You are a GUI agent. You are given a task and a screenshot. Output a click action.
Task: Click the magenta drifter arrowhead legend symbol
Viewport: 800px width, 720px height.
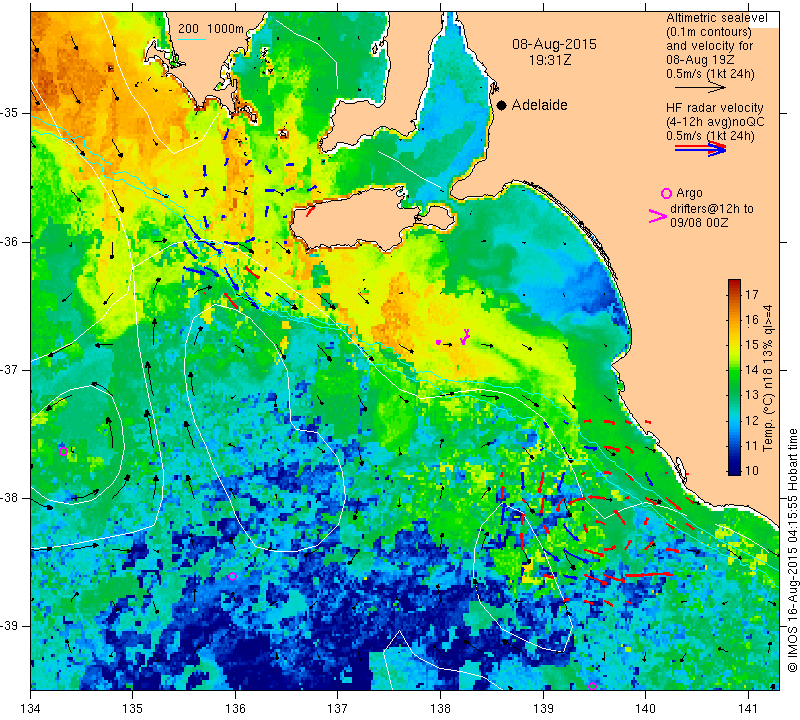(658, 216)
